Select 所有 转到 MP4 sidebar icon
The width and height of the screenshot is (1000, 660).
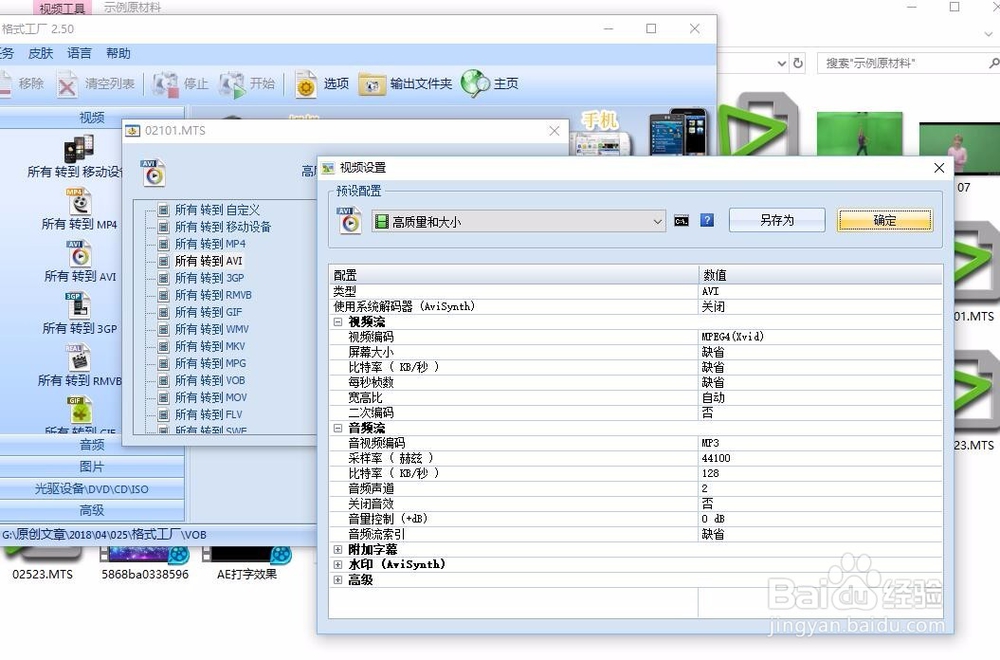point(79,202)
